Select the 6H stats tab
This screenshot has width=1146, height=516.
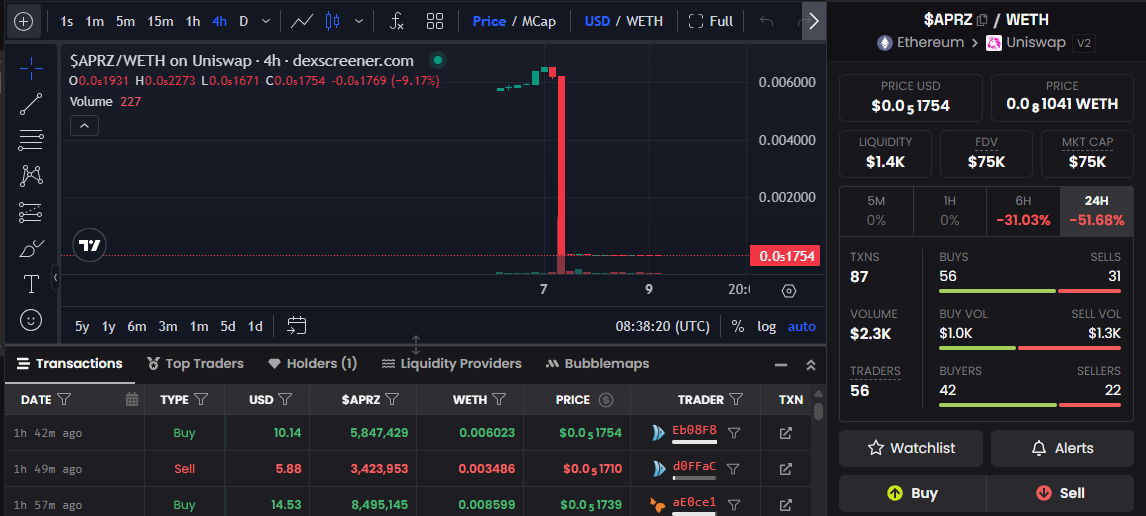click(x=1023, y=211)
